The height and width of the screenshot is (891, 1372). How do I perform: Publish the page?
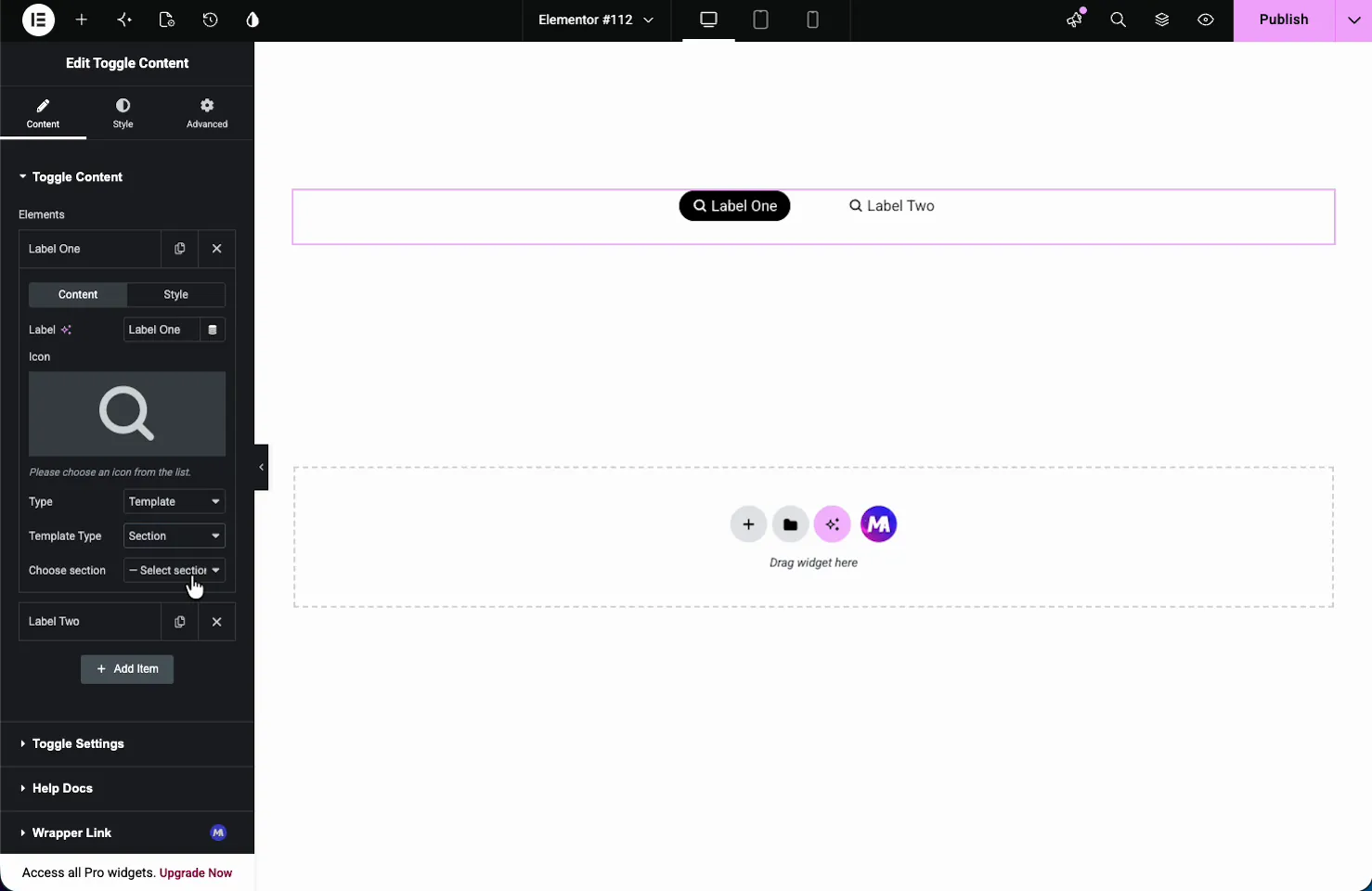(x=1284, y=19)
